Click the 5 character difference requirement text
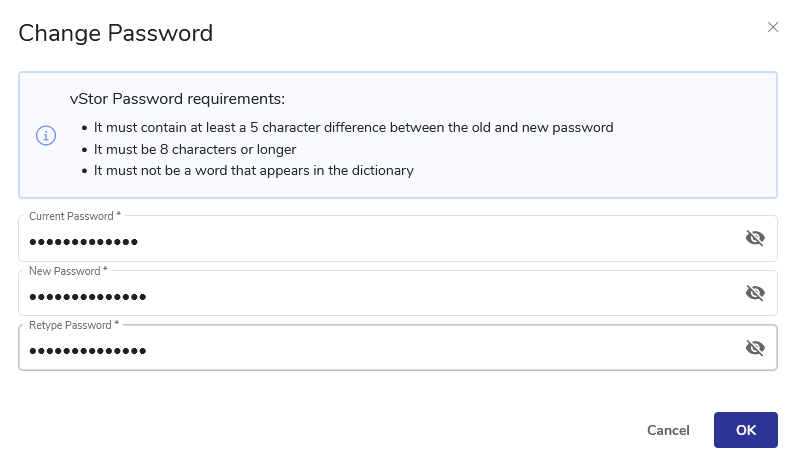Screen dimensions: 794x465 353,128
